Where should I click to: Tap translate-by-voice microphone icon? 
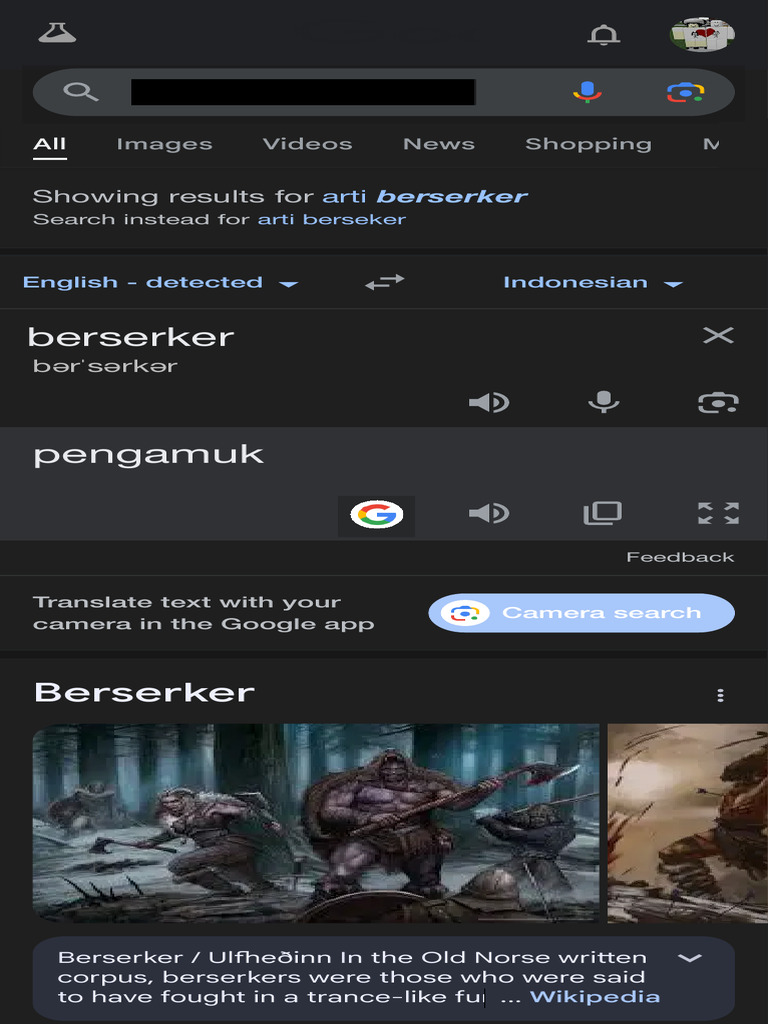click(603, 402)
